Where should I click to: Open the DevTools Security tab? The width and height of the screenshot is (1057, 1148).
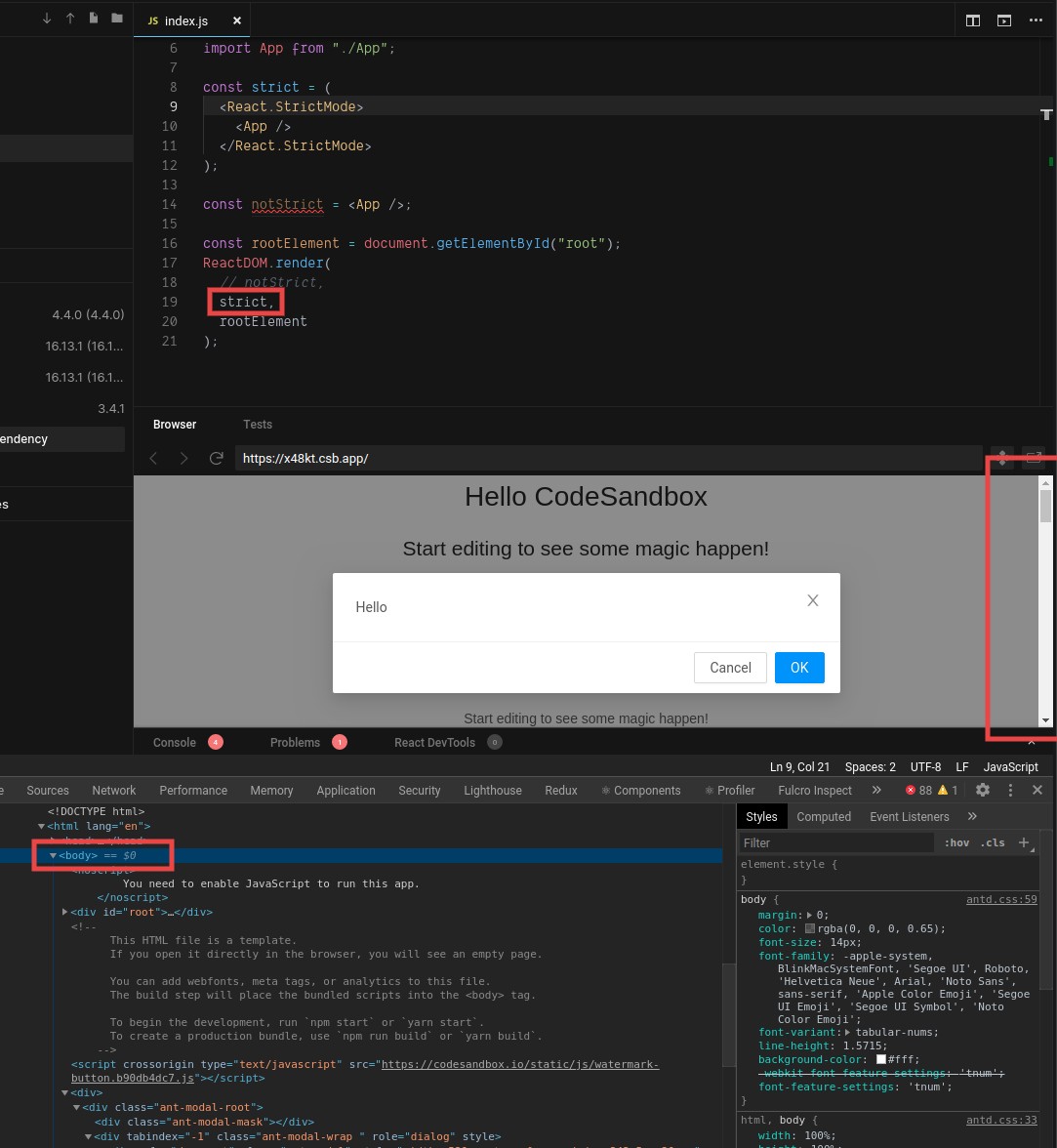[x=420, y=791]
